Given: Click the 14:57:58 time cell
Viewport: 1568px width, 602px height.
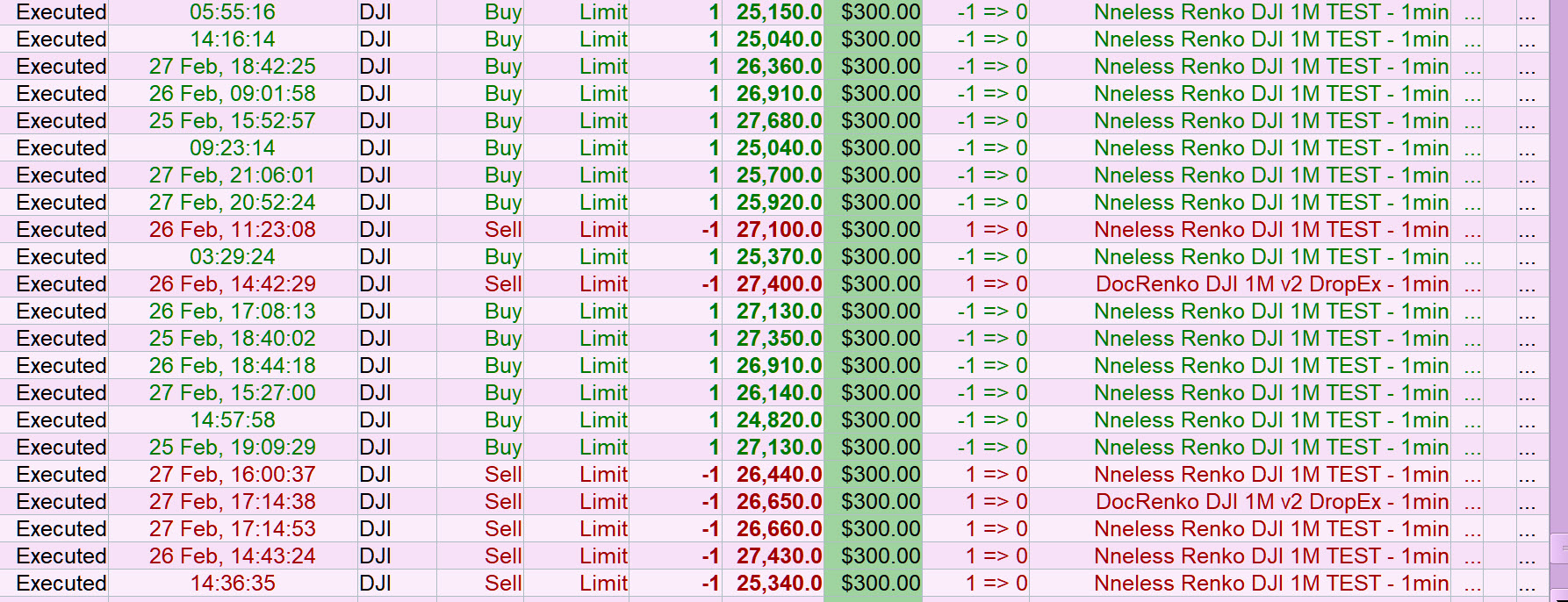Looking at the screenshot, I should (x=232, y=420).
